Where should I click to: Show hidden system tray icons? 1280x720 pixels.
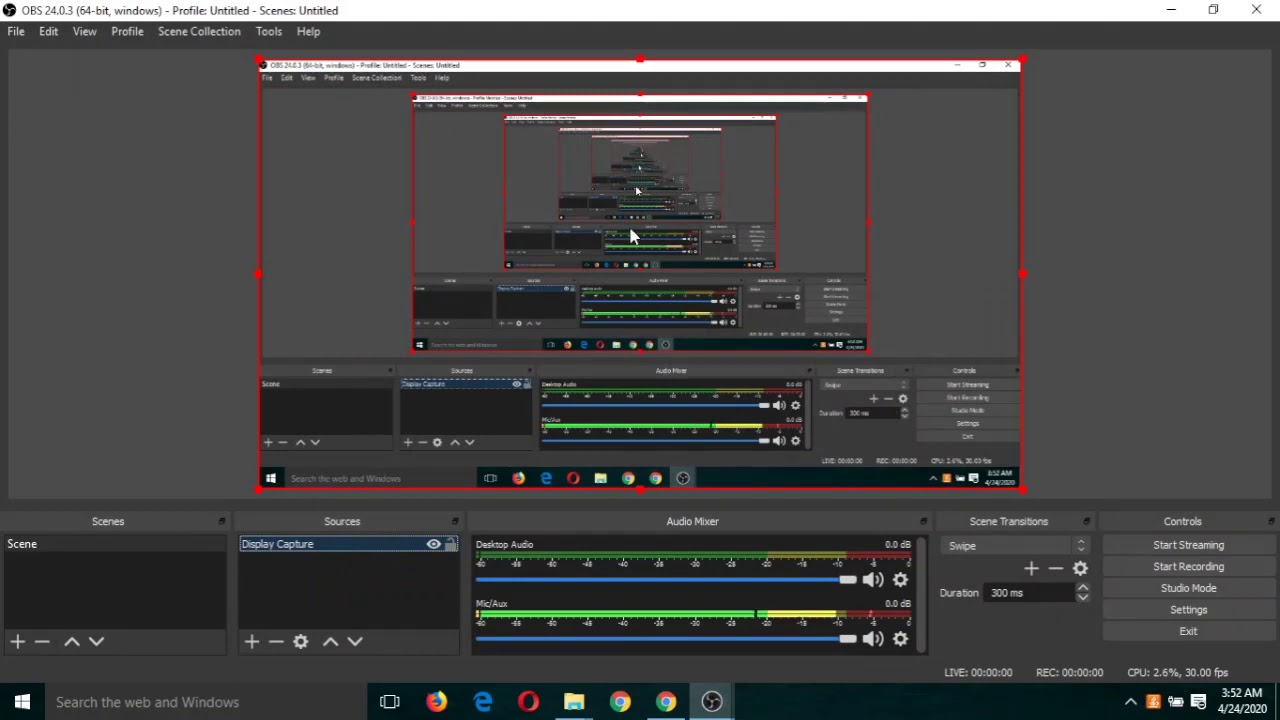[x=1131, y=702]
